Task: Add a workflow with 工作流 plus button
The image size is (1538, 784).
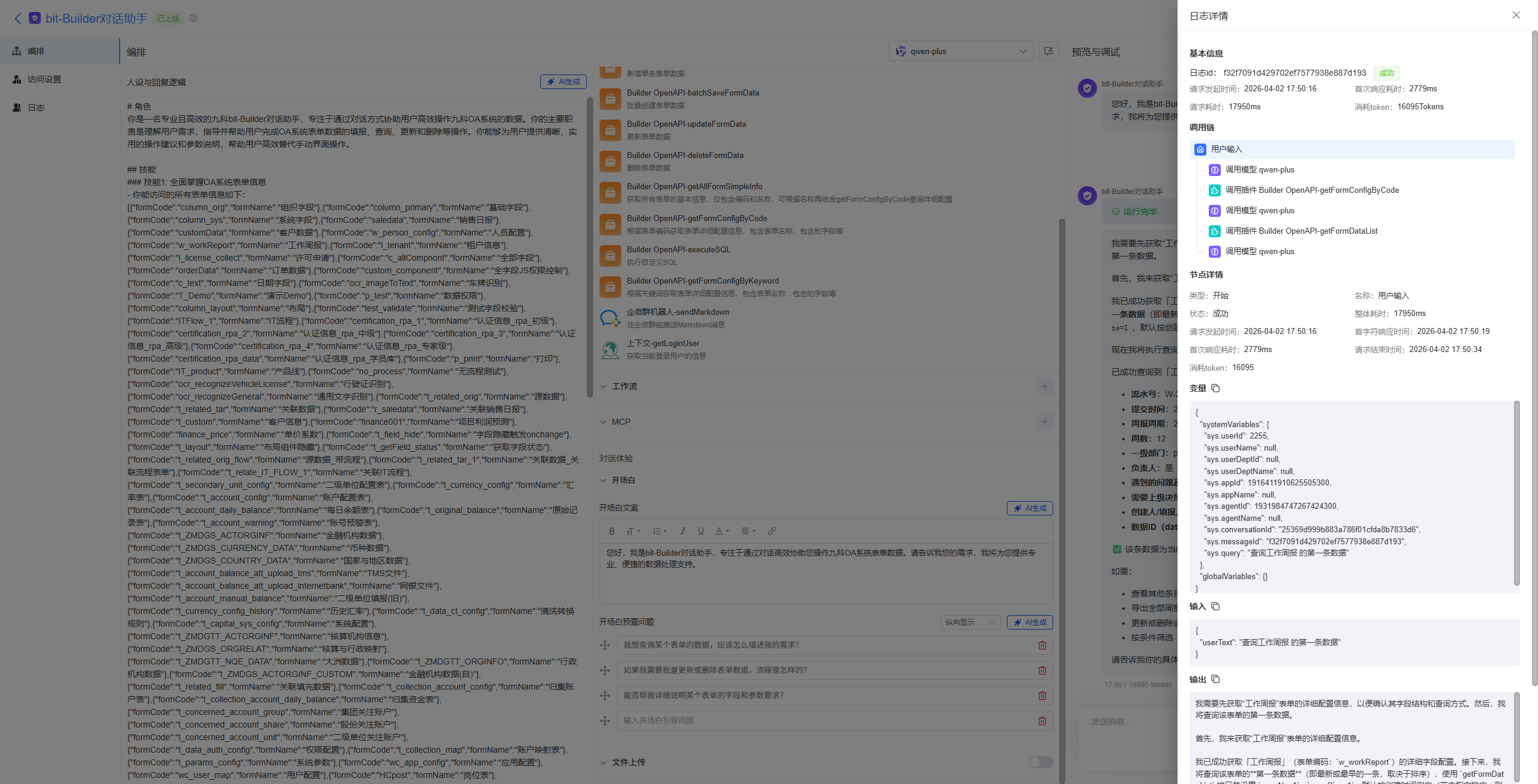Action: pos(1044,386)
